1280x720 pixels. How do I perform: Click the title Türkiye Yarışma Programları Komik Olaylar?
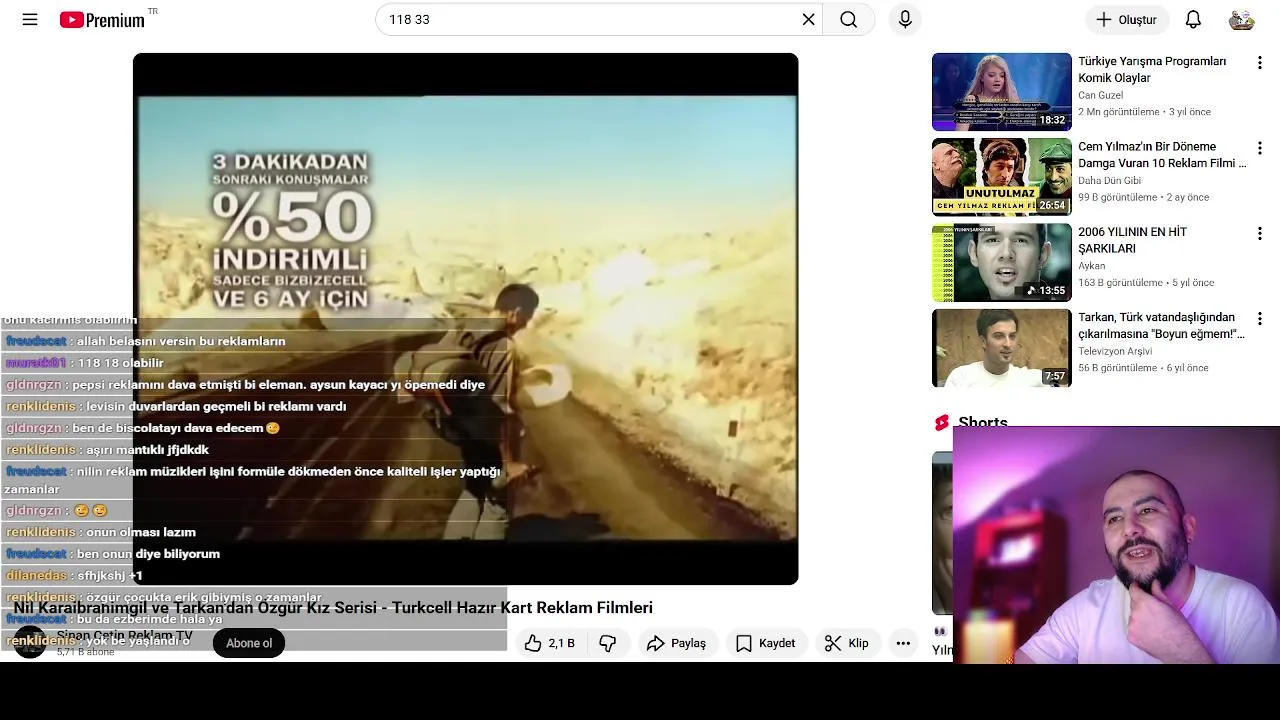(x=1152, y=70)
